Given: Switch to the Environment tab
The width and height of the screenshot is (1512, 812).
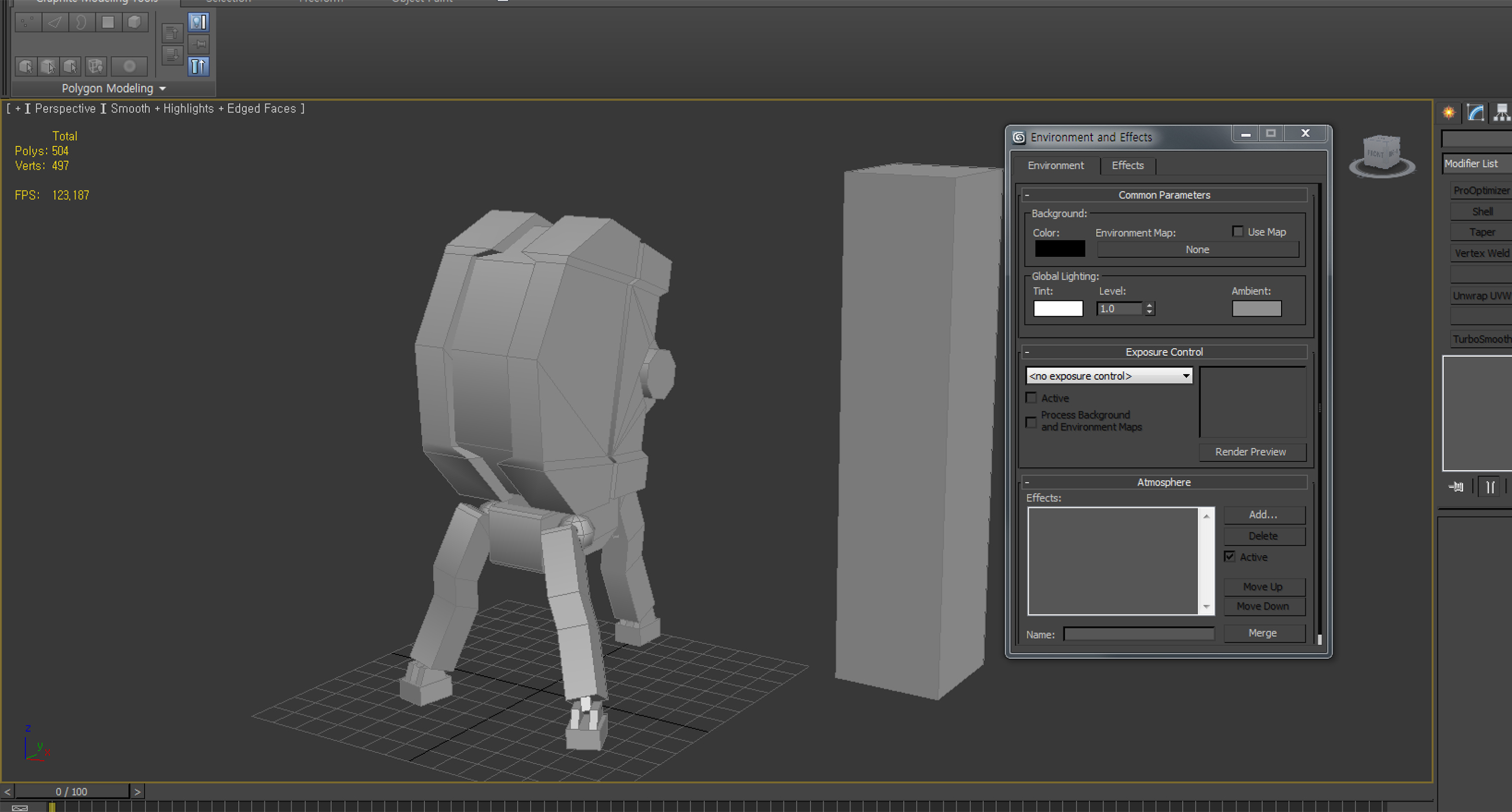Looking at the screenshot, I should 1056,165.
